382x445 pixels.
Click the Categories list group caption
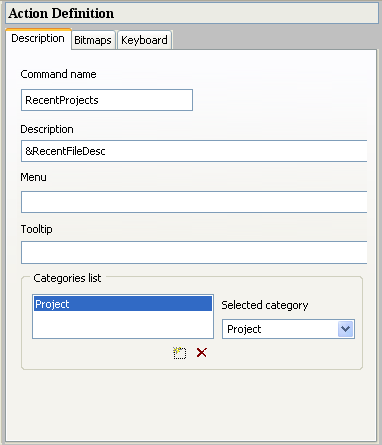tap(67, 278)
